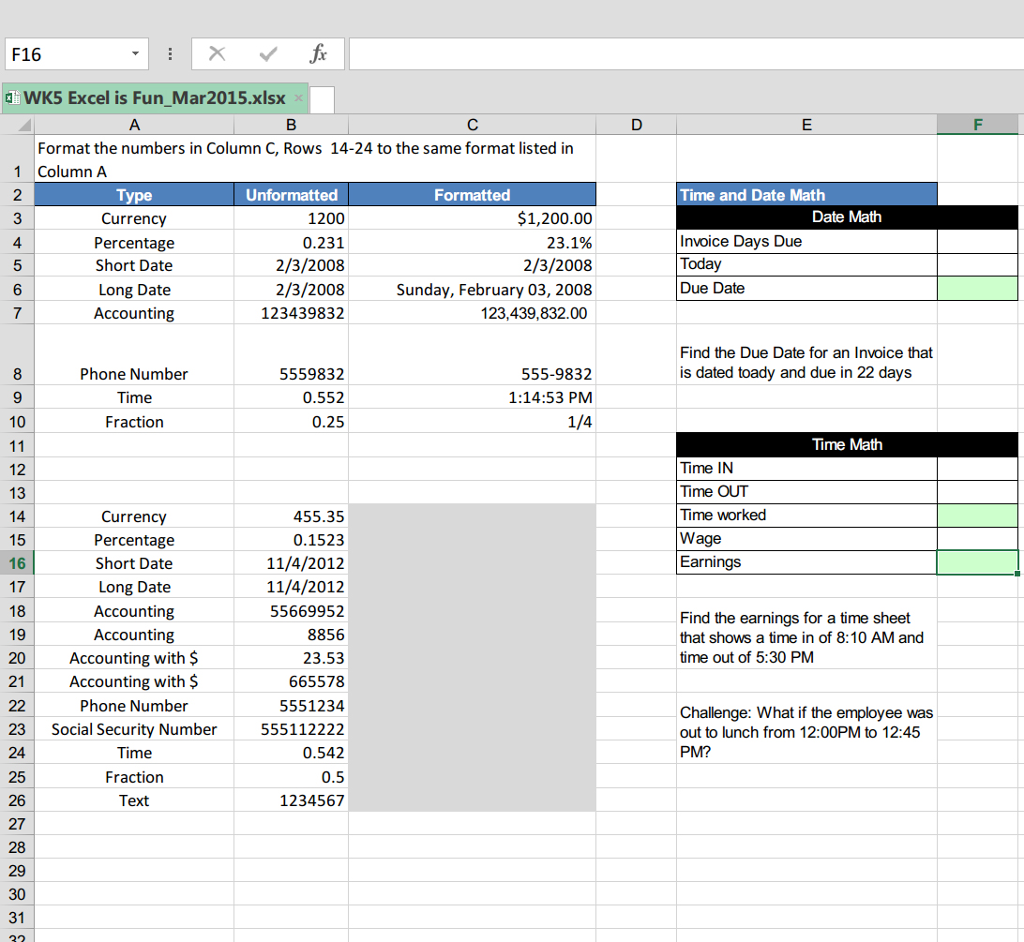Close the WK5 Excel is Fun tab
Image resolution: width=1024 pixels, height=942 pixels.
click(x=297, y=99)
